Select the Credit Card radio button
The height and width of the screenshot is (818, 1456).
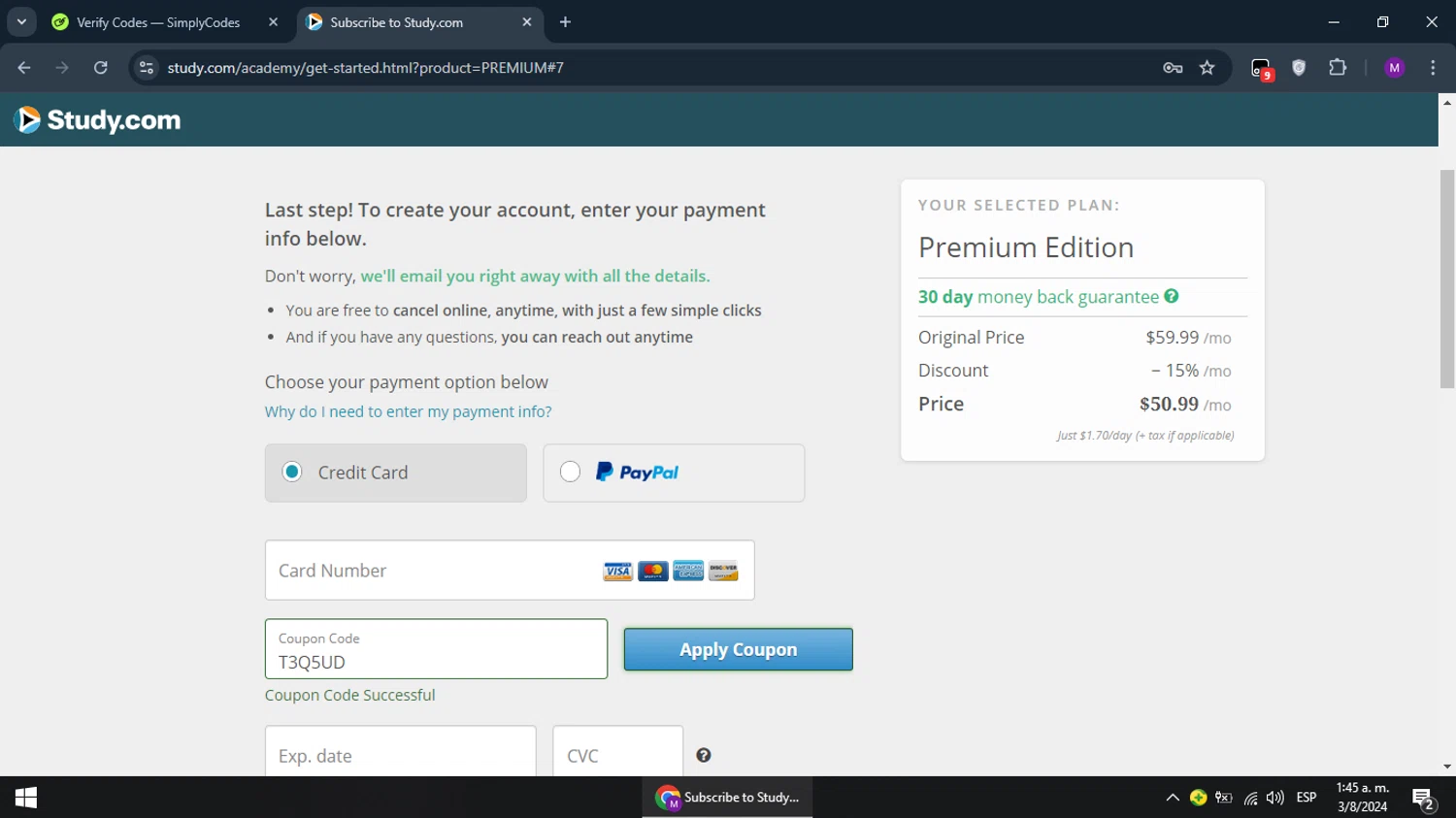[x=292, y=472]
